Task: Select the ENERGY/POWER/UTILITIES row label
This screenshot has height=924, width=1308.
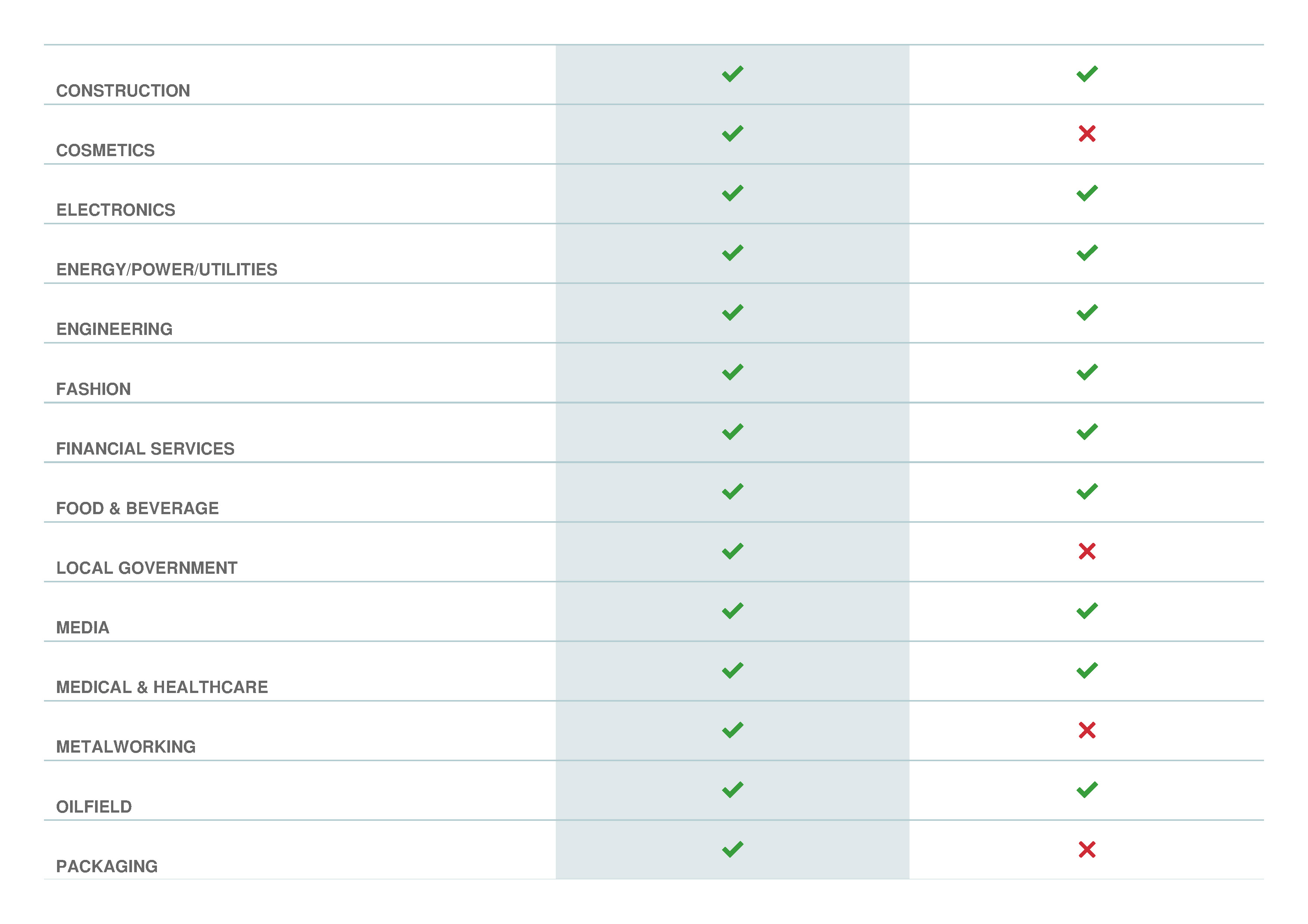Action: click(166, 269)
